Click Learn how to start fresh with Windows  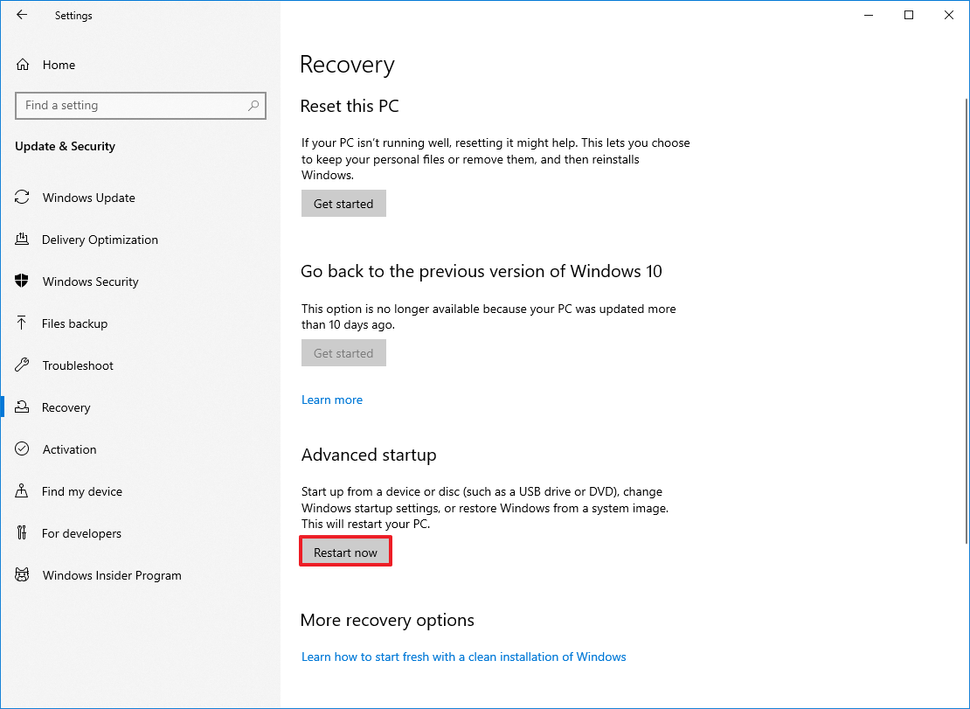(x=463, y=657)
